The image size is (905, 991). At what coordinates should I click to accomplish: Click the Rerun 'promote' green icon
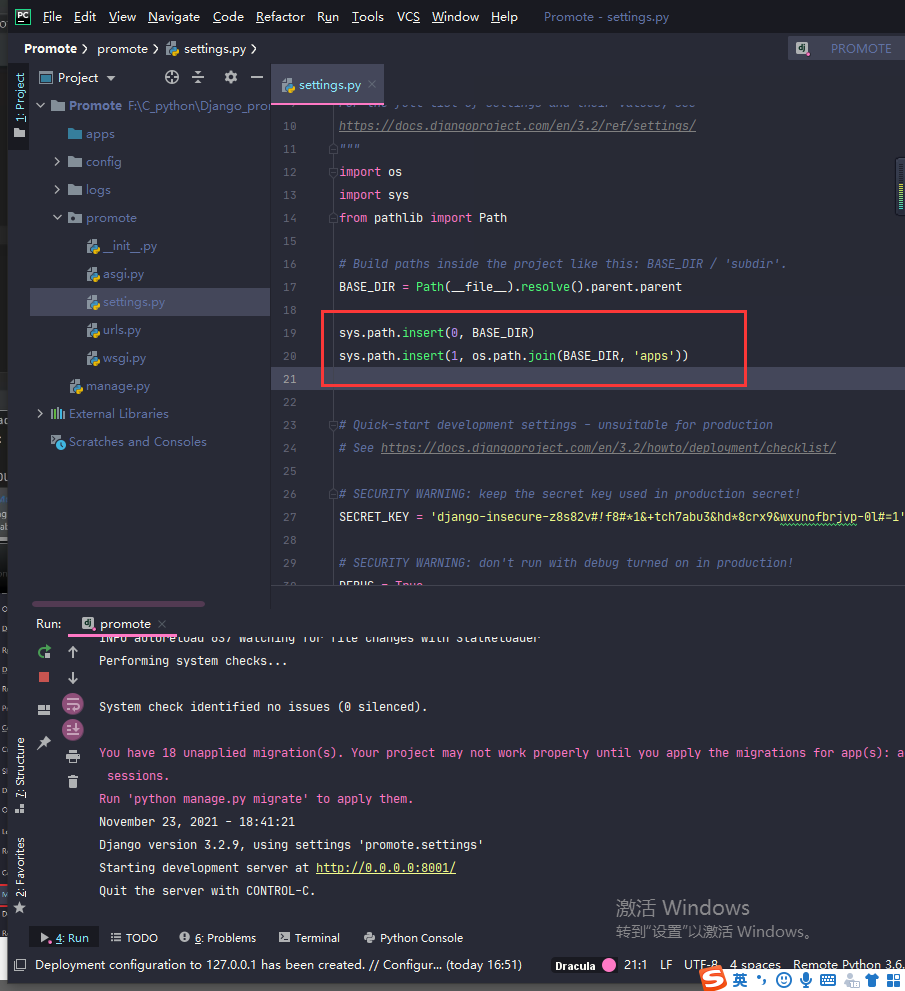pos(44,652)
